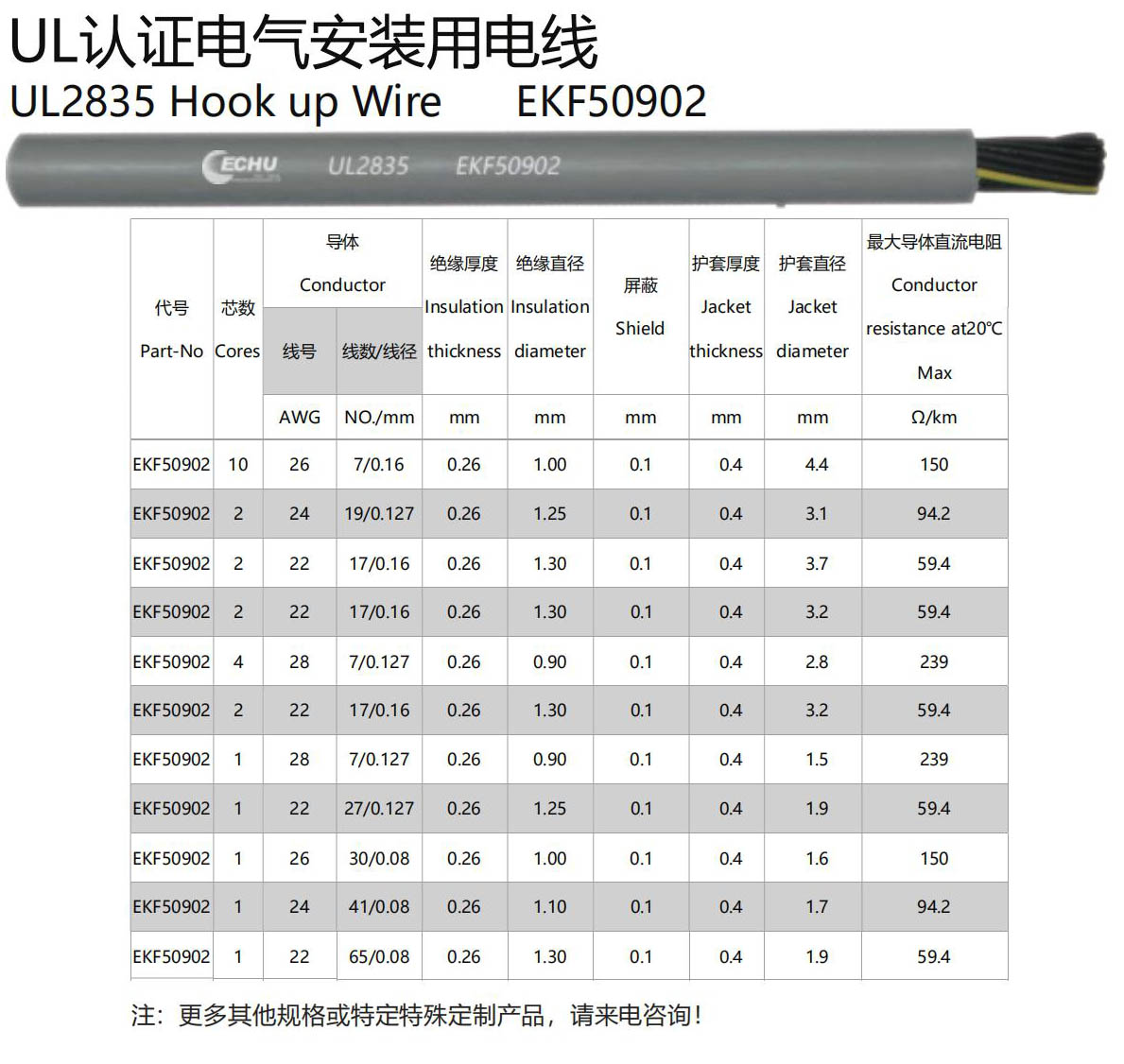The height and width of the screenshot is (1064, 1124).
Task: Click the 'NO./mm' unit cell
Action: (379, 417)
